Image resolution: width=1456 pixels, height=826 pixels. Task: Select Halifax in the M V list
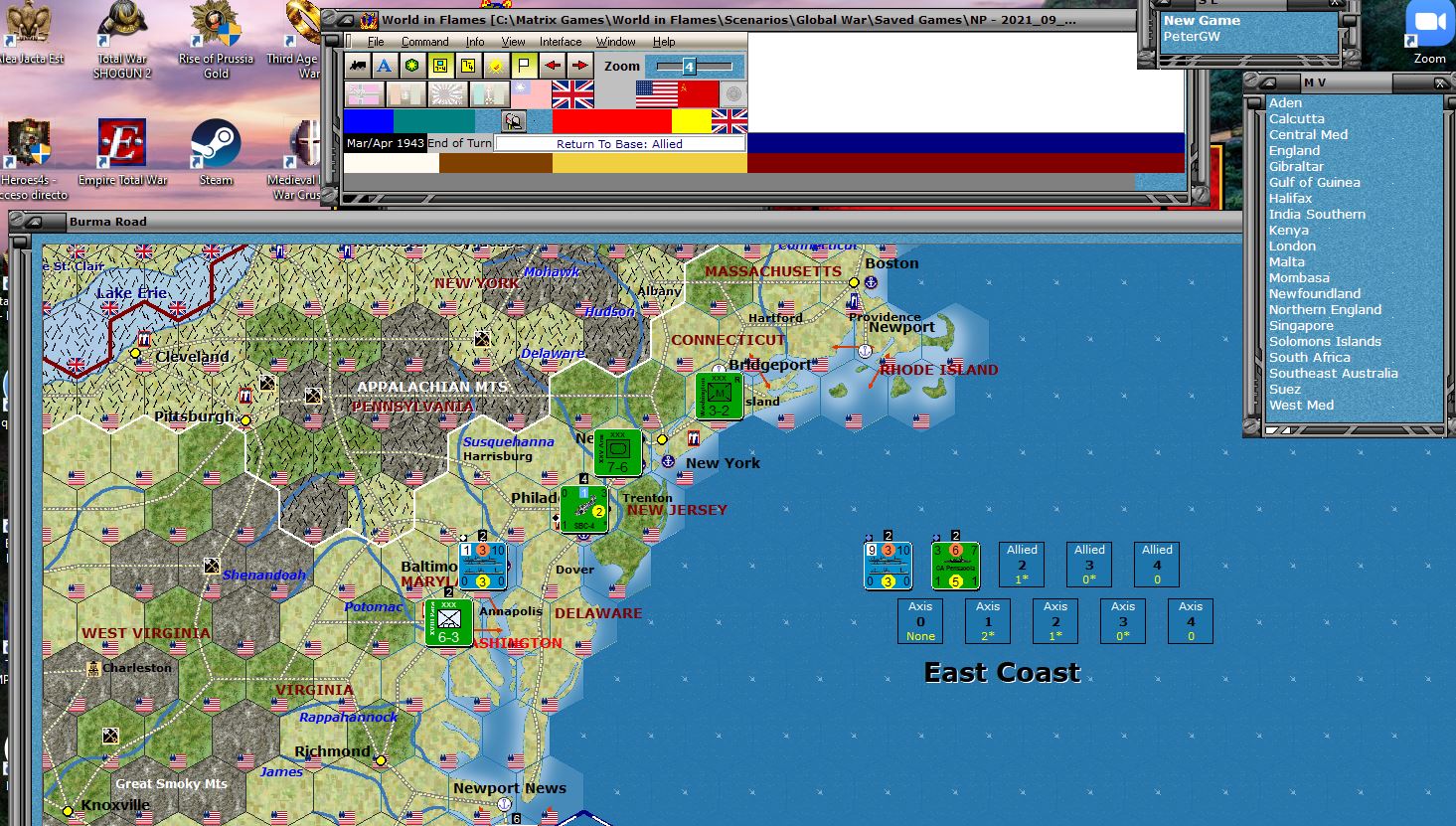coord(1291,199)
